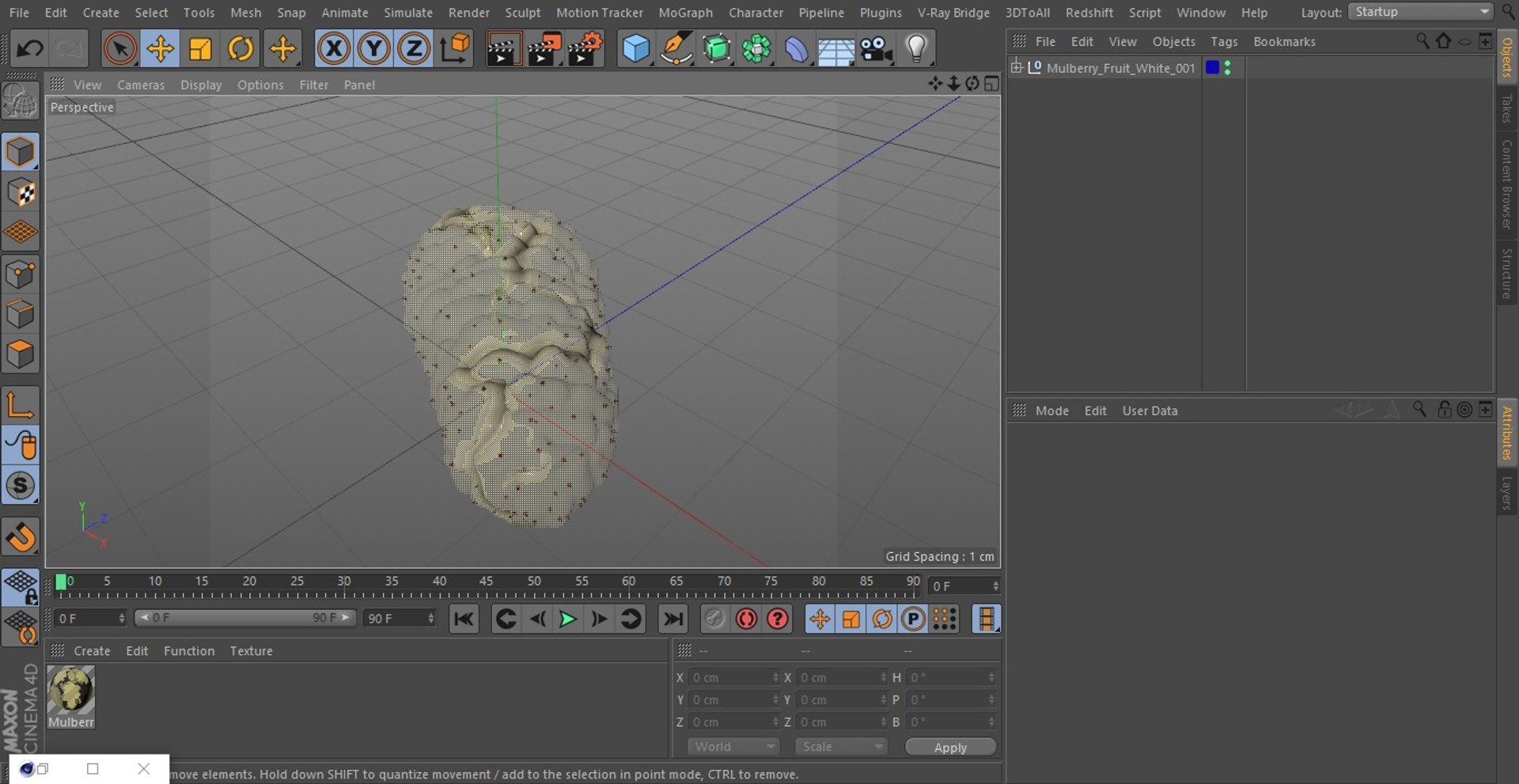Select the Mulberry_Fruit_White_001 object

pyautogui.click(x=1120, y=68)
